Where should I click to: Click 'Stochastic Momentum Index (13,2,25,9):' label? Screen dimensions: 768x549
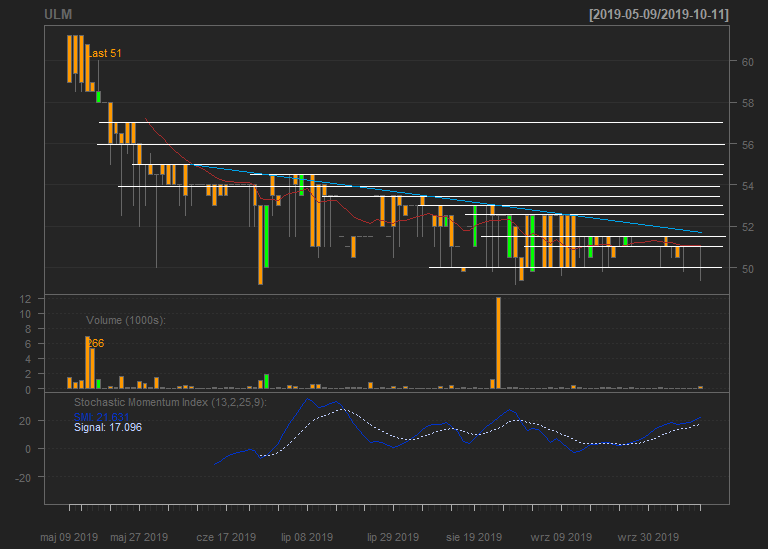click(170, 403)
